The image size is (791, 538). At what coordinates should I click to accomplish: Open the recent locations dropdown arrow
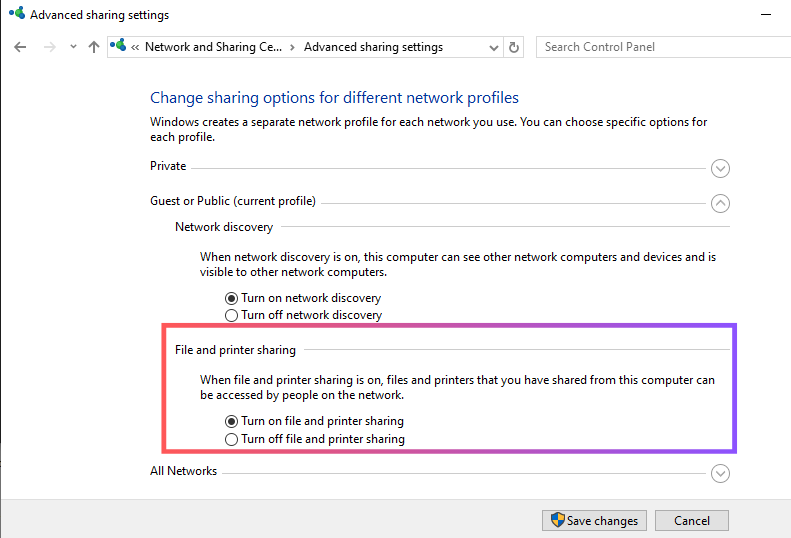73,47
